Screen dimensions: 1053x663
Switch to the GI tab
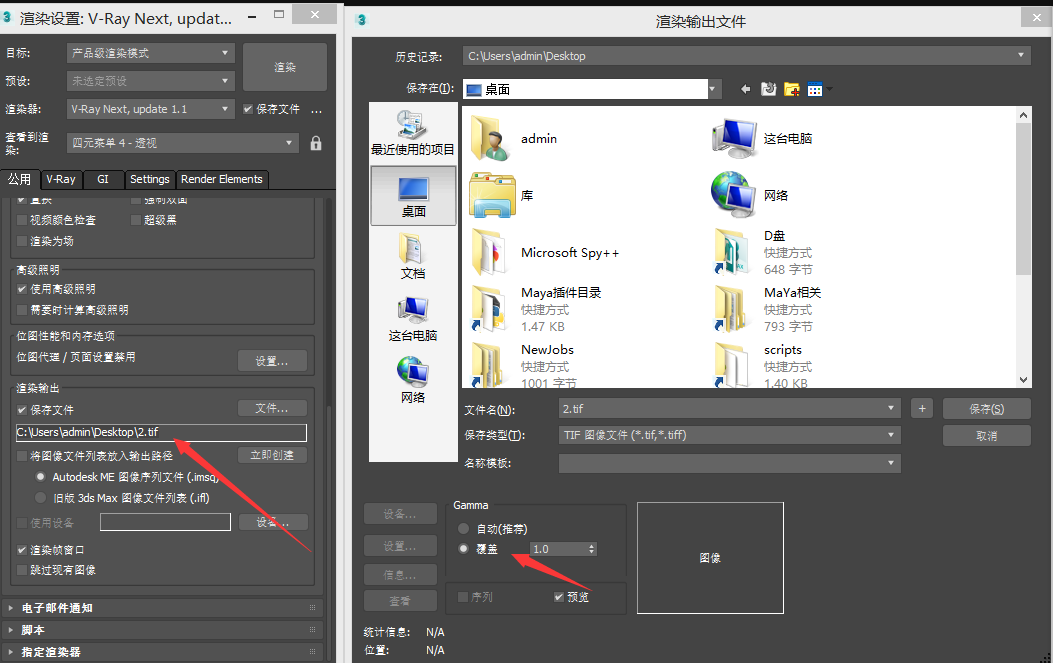(x=103, y=179)
